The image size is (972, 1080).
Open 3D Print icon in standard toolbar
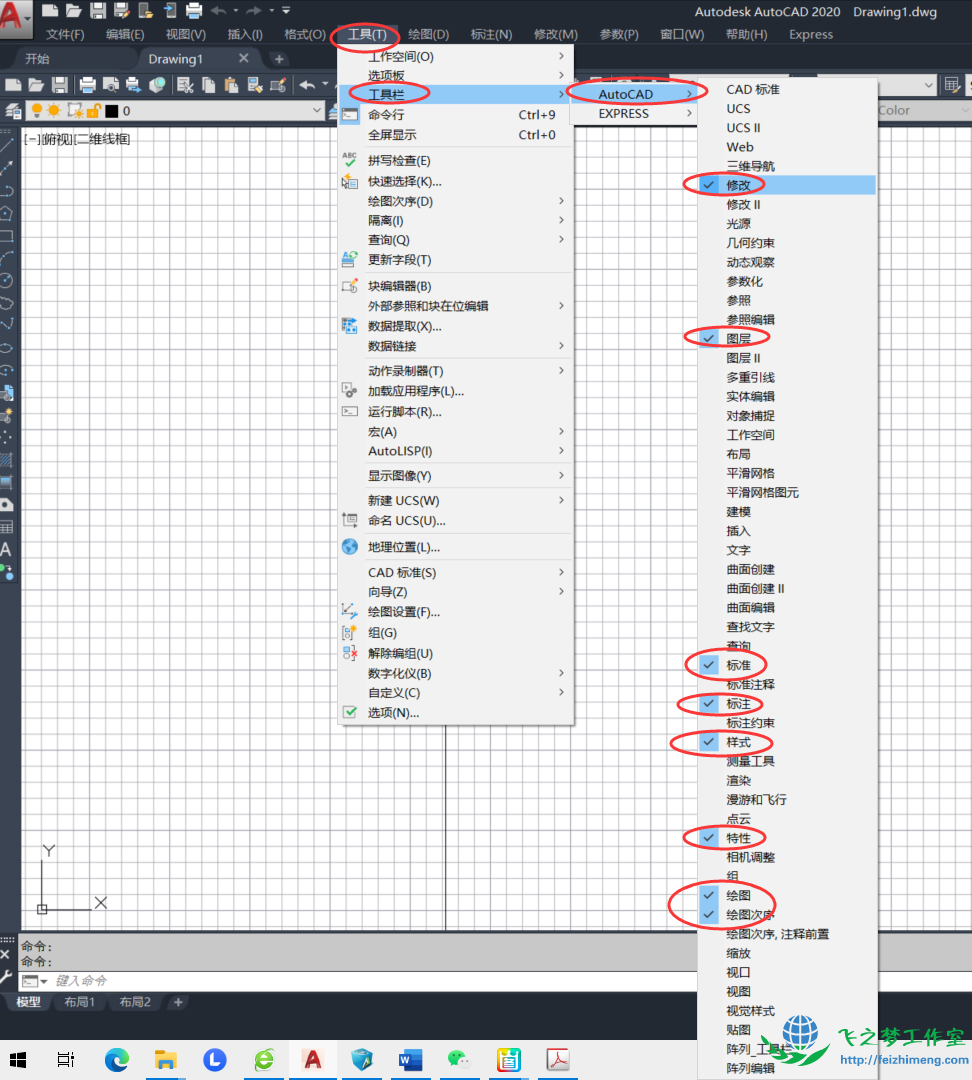158,85
